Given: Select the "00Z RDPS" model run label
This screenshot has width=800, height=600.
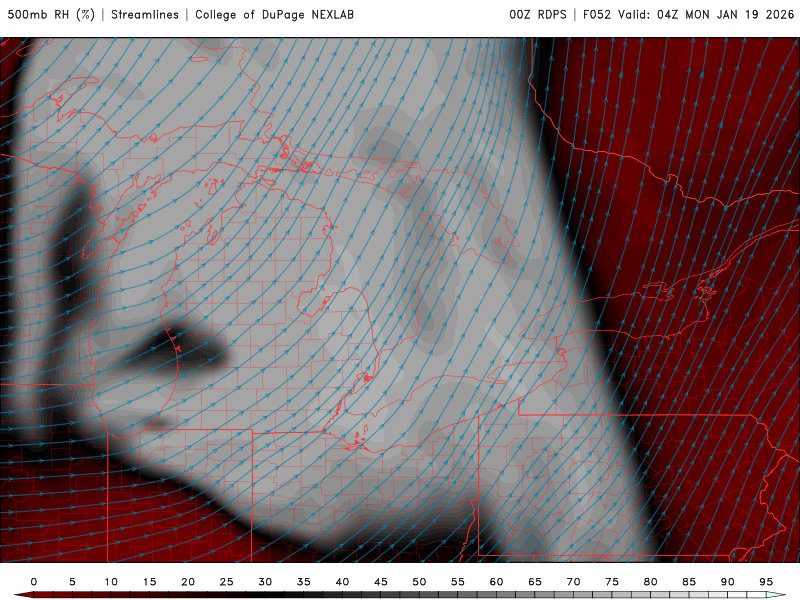Looking at the screenshot, I should tap(538, 15).
